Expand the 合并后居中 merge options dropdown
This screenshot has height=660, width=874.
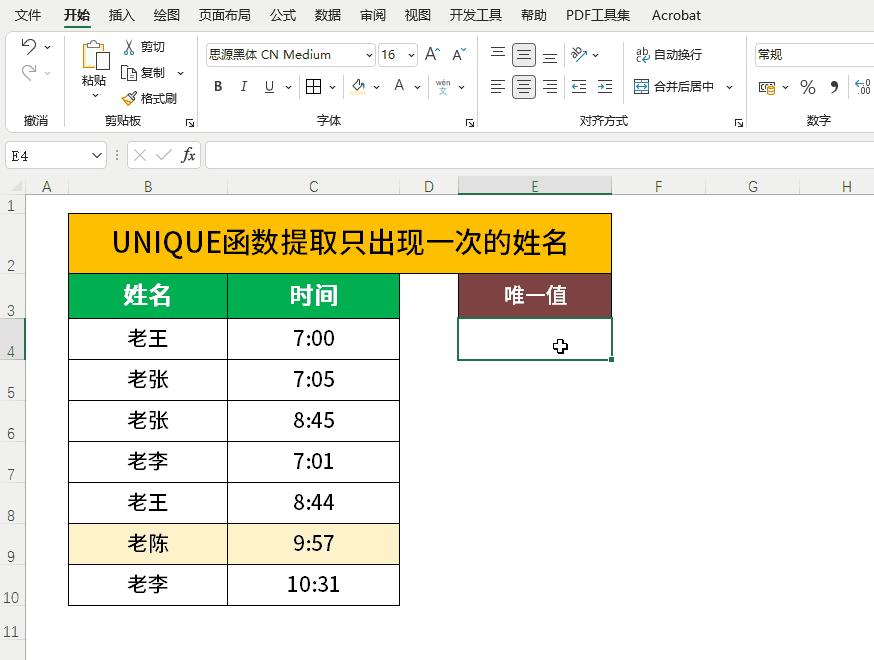728,87
